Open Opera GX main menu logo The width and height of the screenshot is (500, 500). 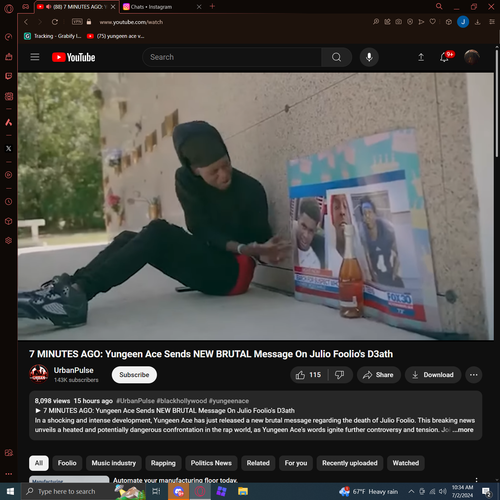click(x=9, y=8)
